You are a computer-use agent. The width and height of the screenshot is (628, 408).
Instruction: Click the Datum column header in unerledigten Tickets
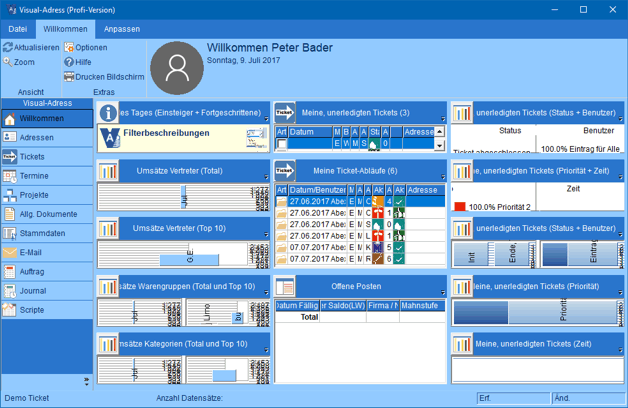tap(310, 132)
